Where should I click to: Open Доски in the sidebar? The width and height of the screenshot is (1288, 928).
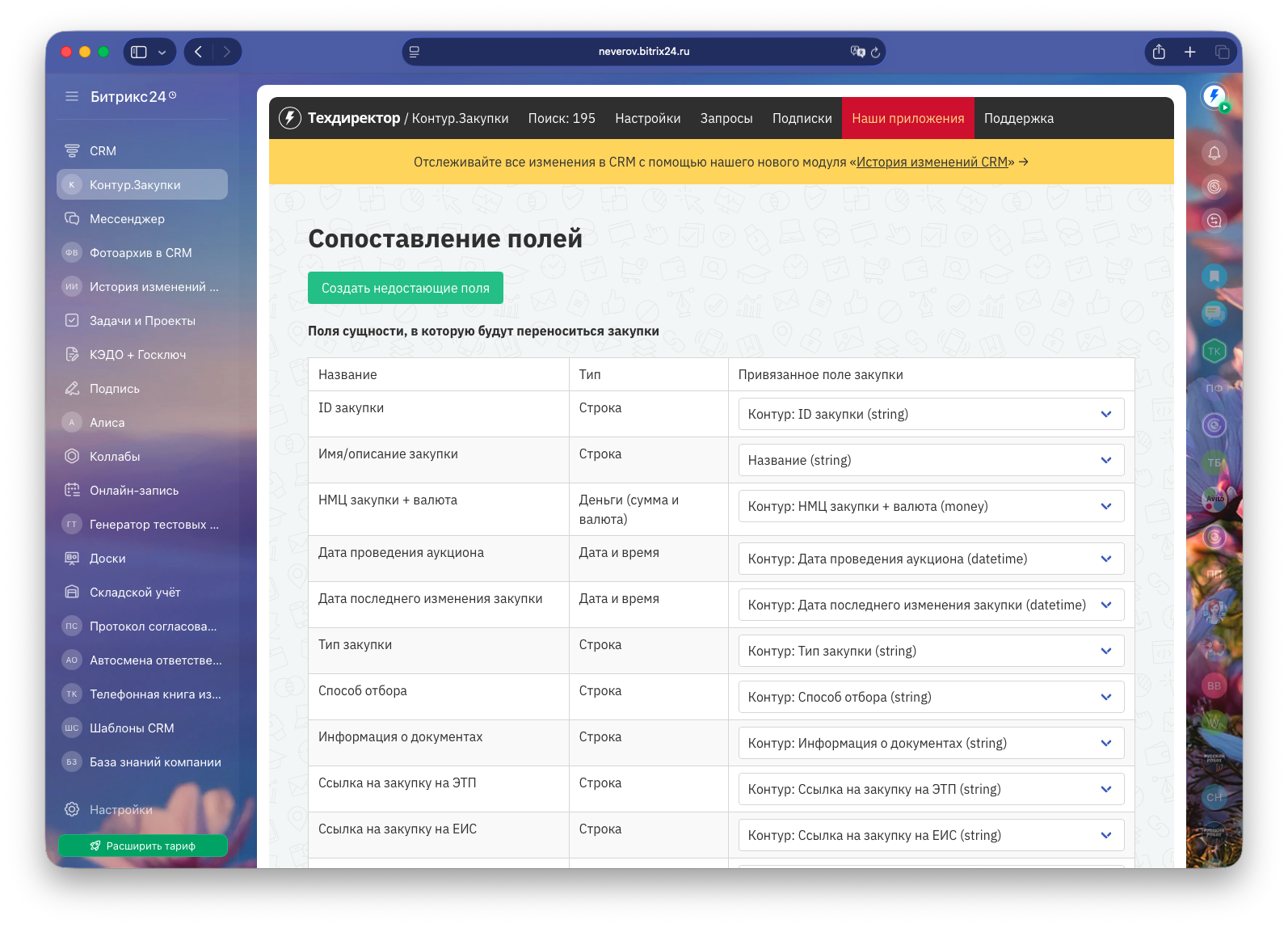(142, 559)
